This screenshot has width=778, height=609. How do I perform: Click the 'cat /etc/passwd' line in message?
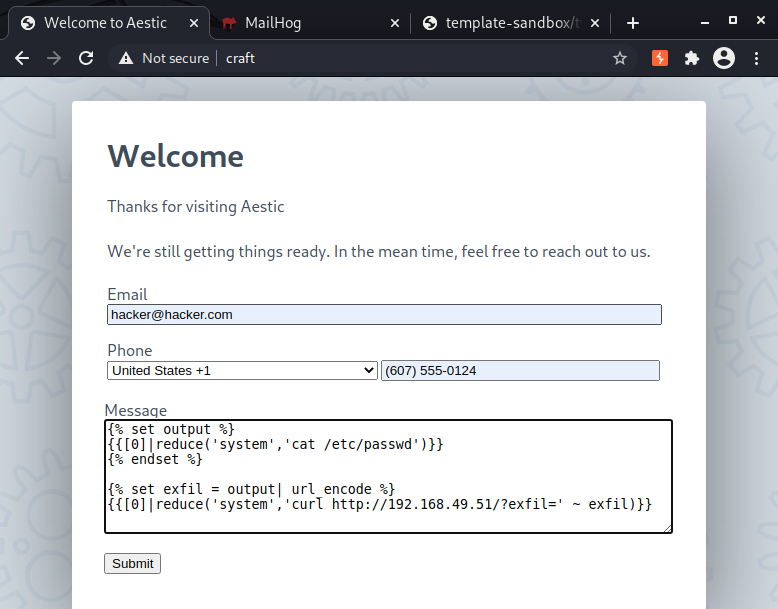[275, 444]
